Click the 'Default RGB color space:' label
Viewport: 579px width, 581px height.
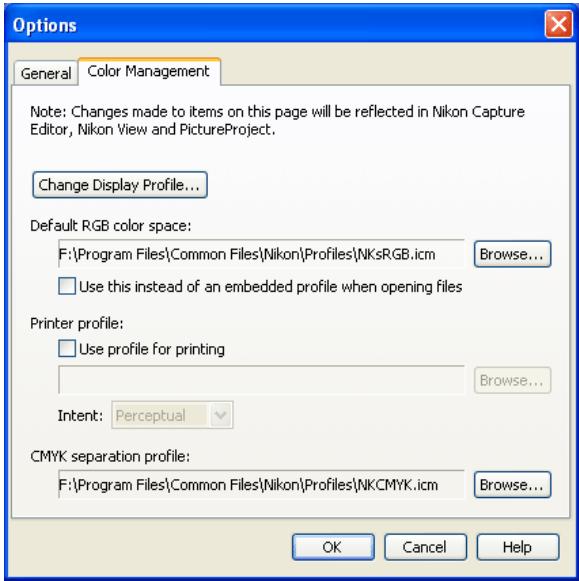(x=111, y=226)
